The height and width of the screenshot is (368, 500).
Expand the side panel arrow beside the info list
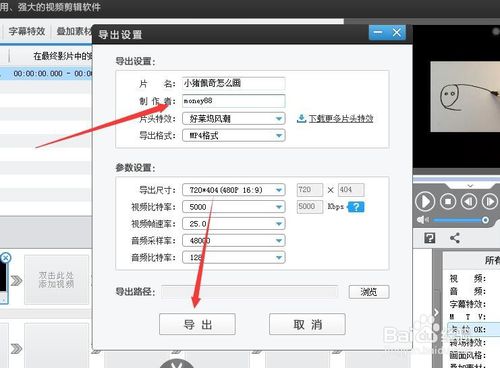point(436,312)
